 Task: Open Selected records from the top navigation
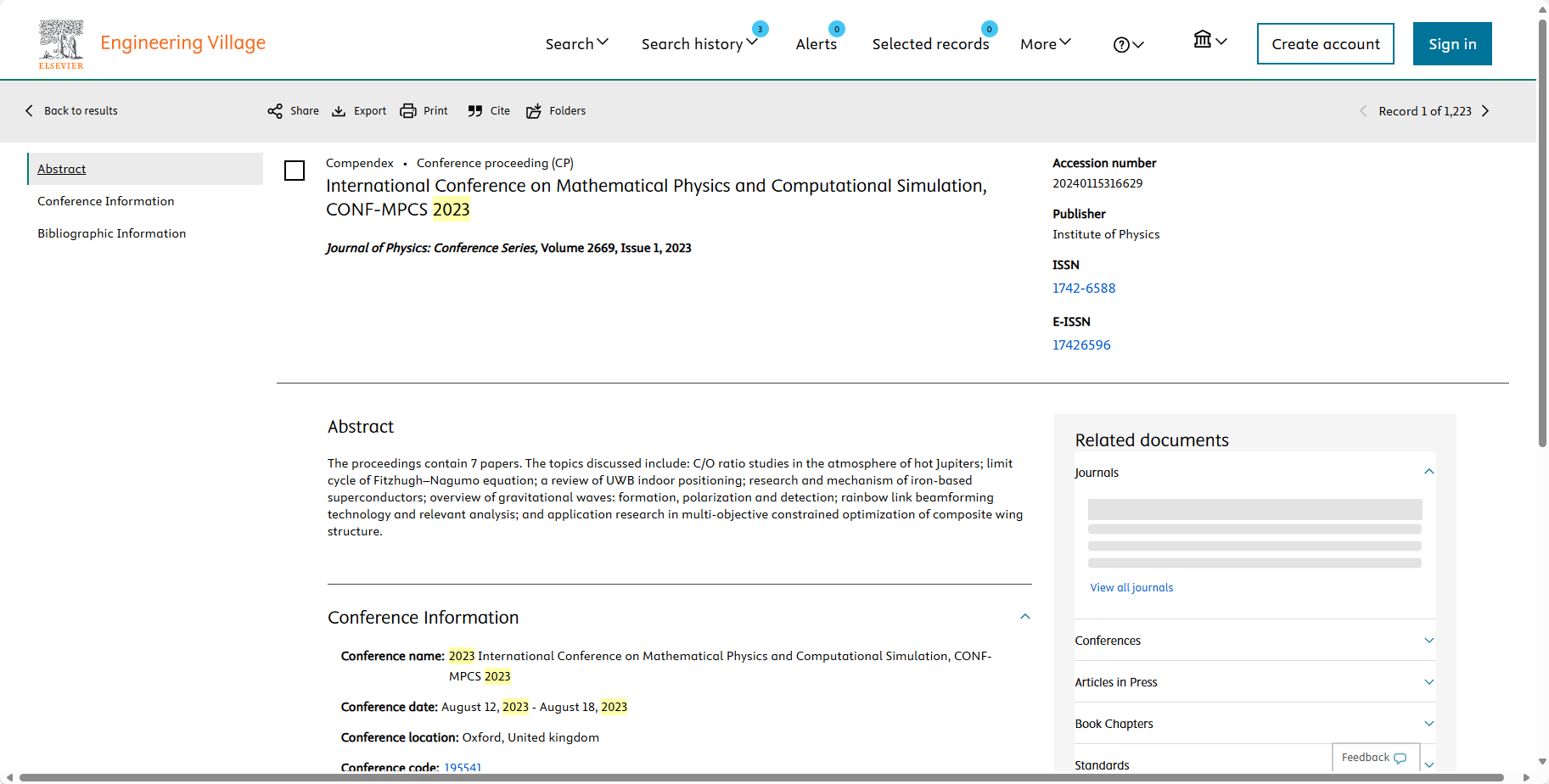pyautogui.click(x=930, y=44)
